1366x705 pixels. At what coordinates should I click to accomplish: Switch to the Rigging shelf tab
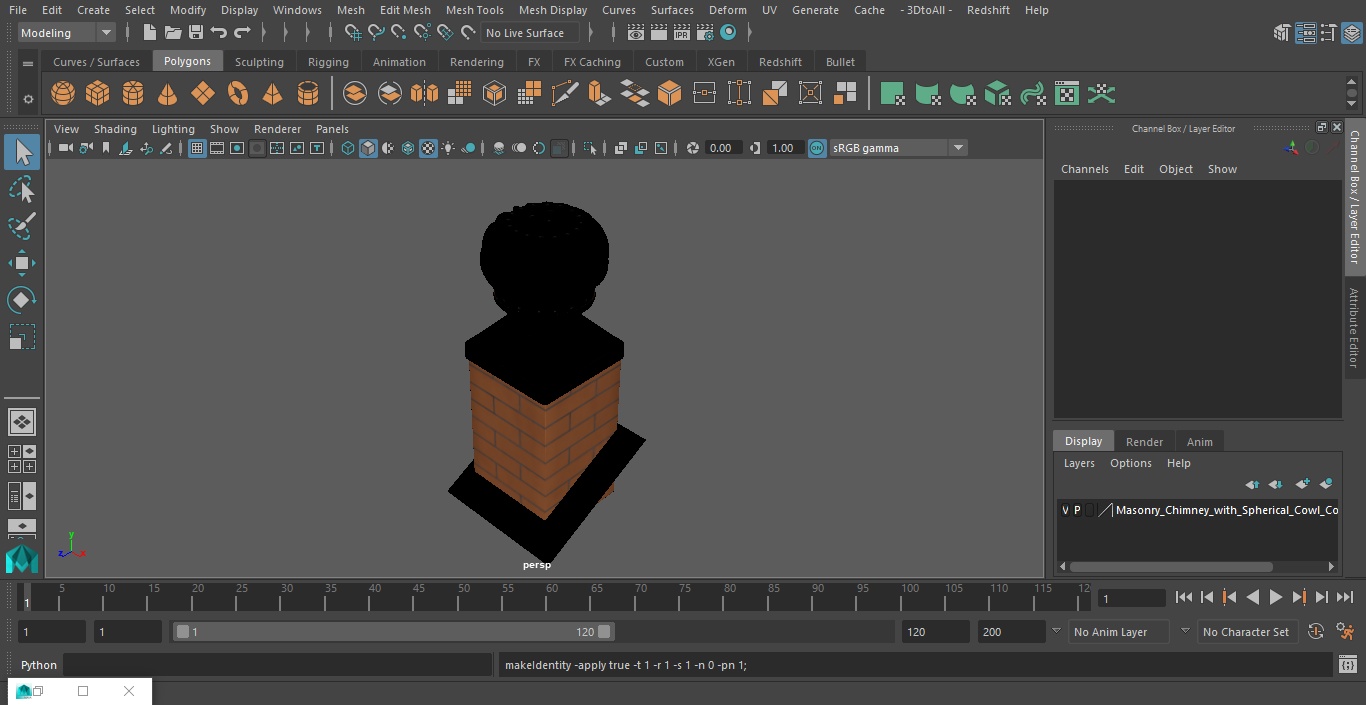click(x=328, y=62)
